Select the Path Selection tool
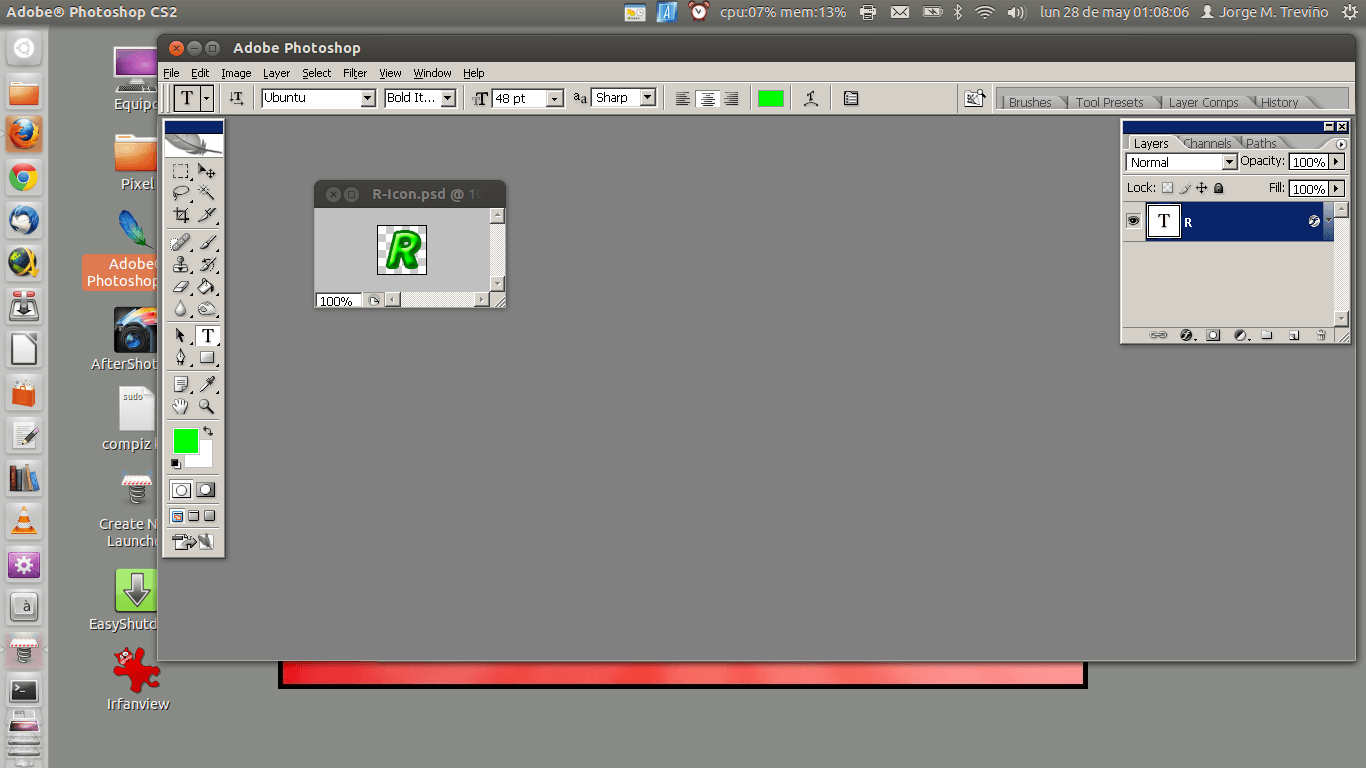The width and height of the screenshot is (1366, 768). click(181, 336)
